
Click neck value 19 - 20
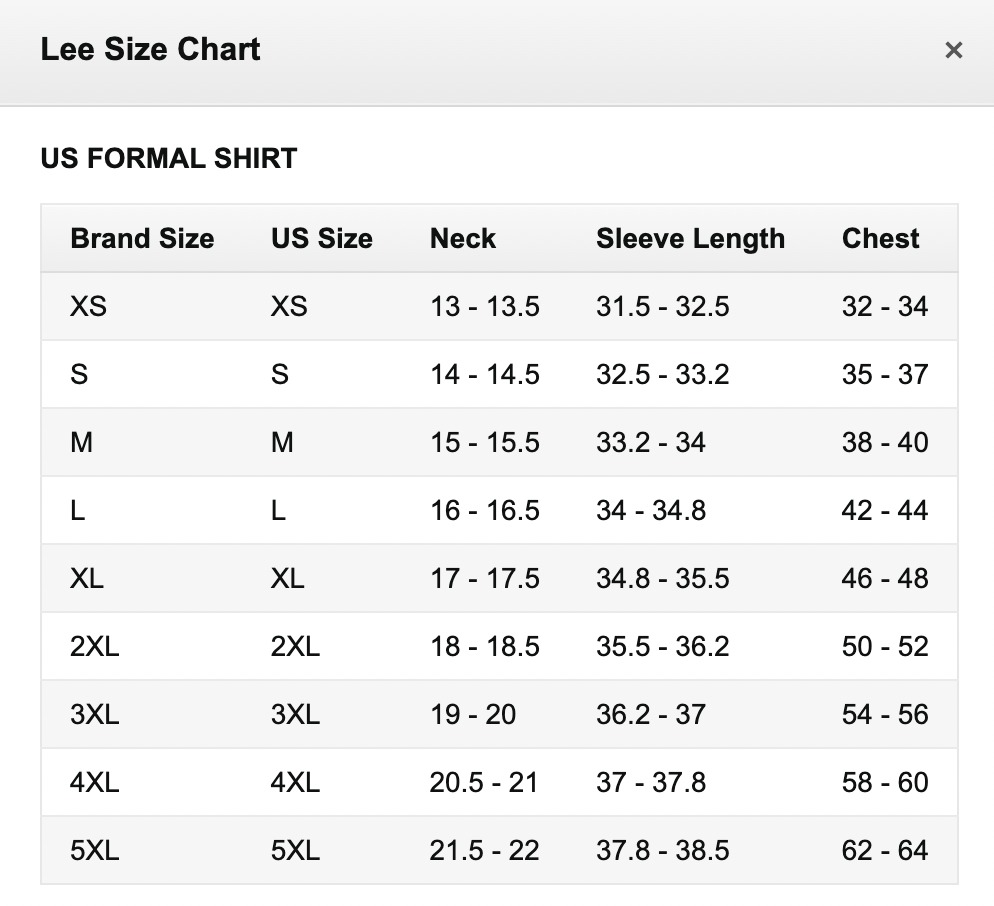point(472,714)
